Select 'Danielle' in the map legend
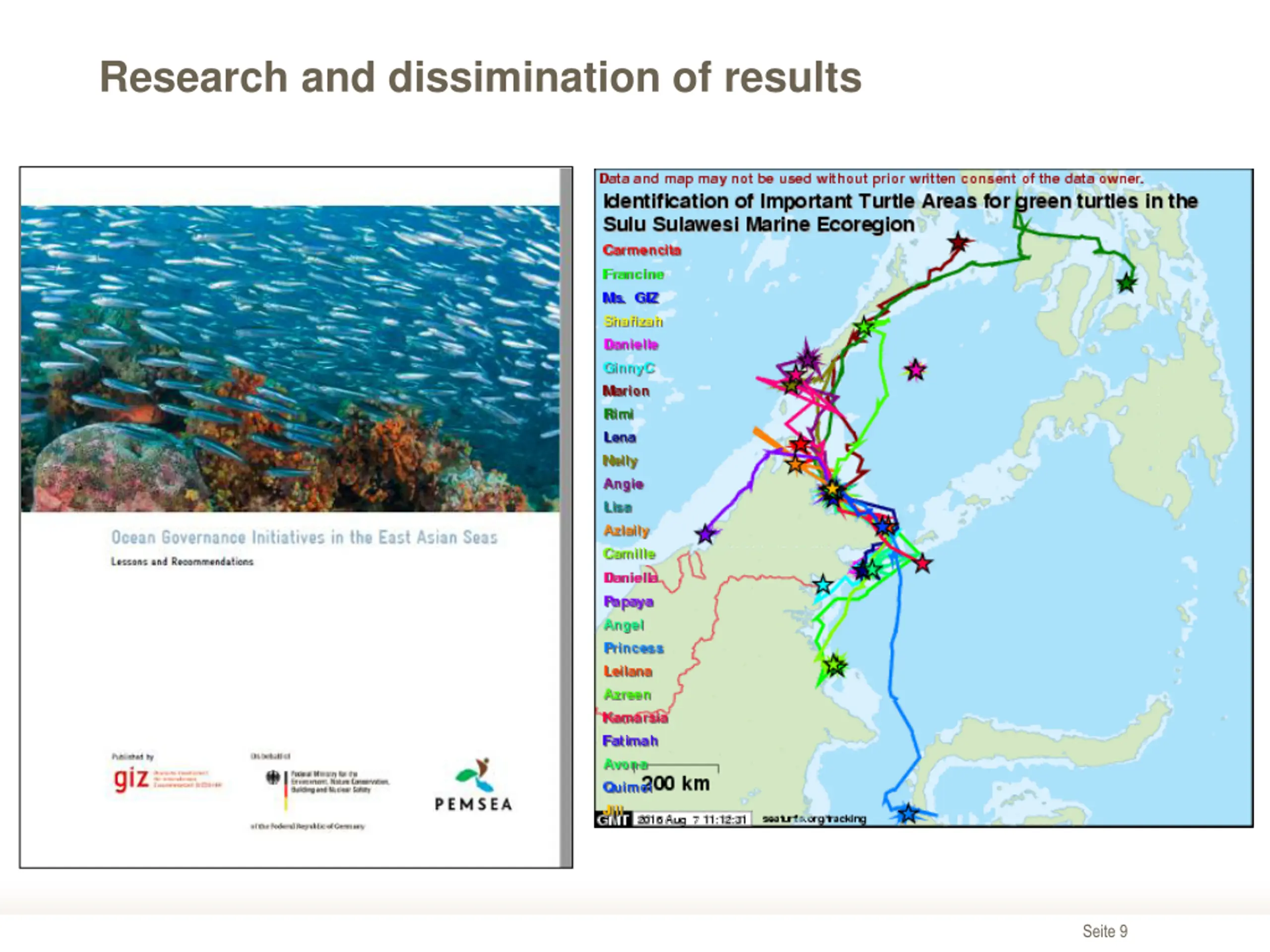 coord(631,344)
